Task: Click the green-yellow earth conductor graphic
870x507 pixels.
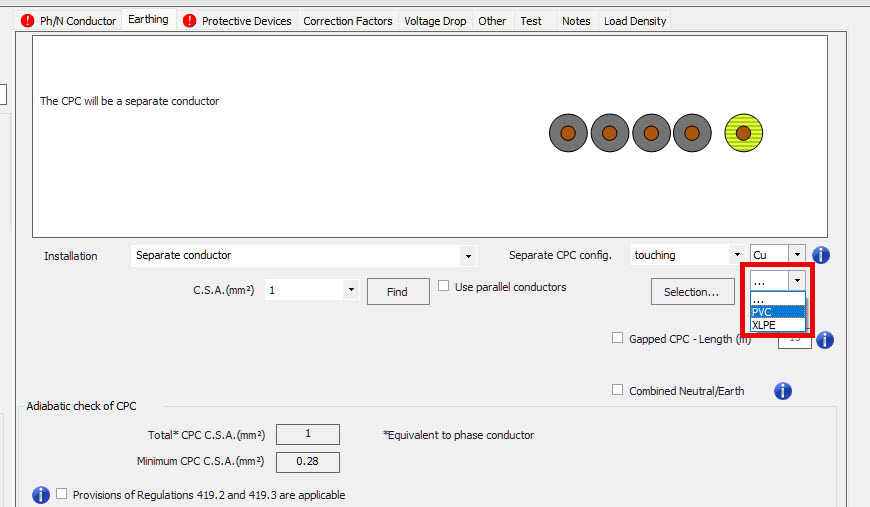Action: point(743,133)
